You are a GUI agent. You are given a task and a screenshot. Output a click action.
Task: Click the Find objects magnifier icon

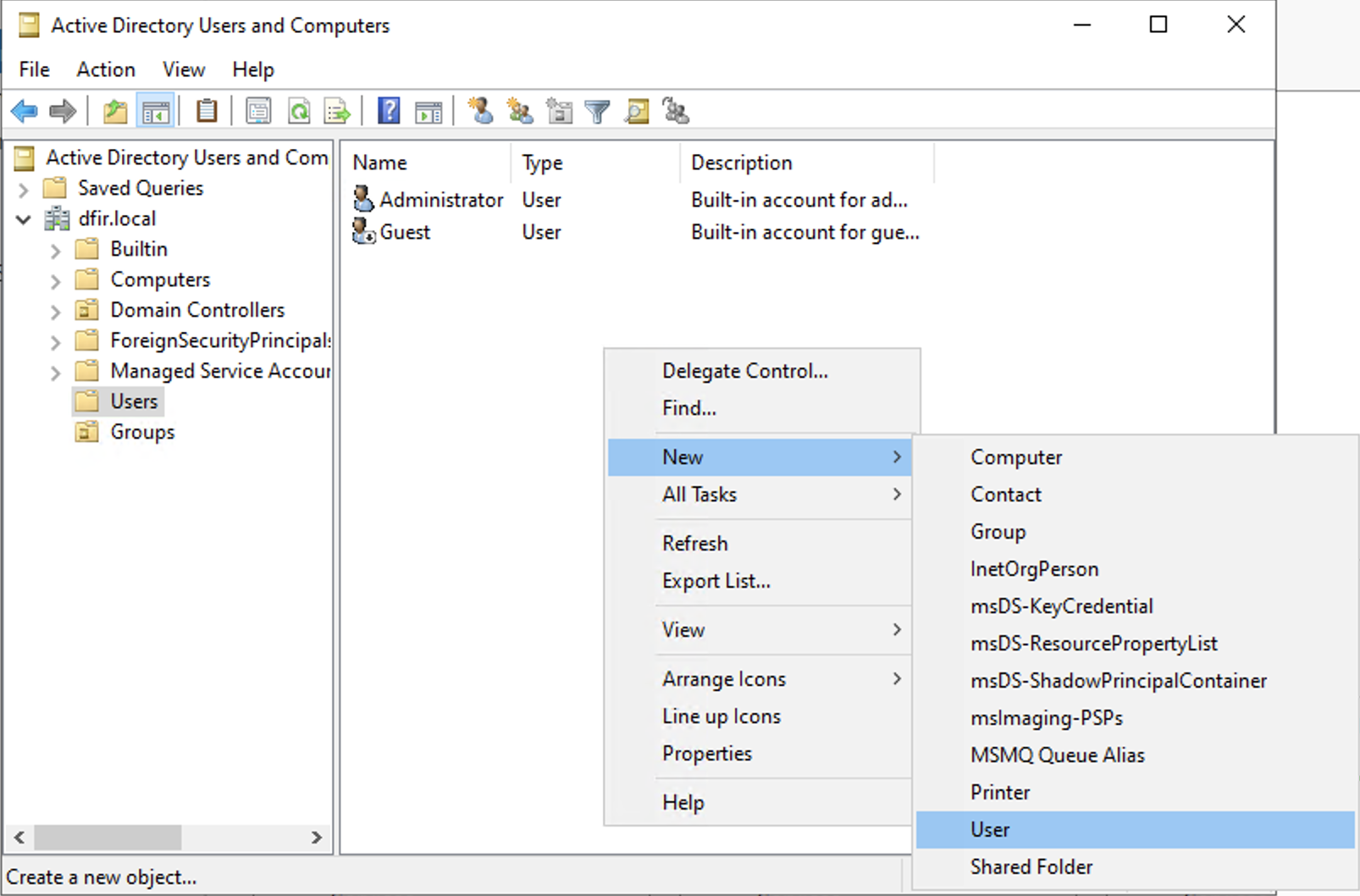coord(637,111)
